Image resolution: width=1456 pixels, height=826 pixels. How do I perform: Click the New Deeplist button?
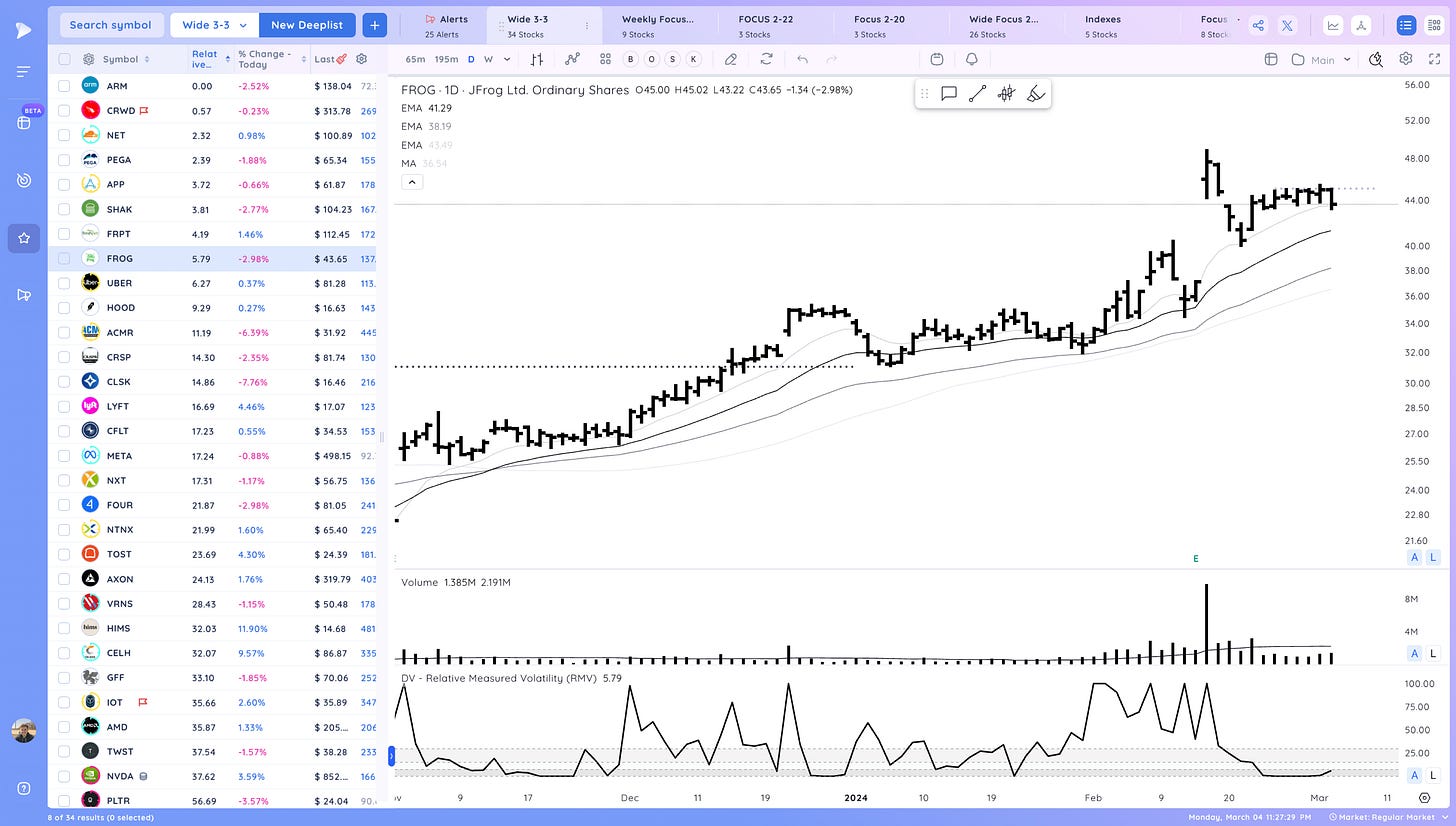tap(306, 25)
